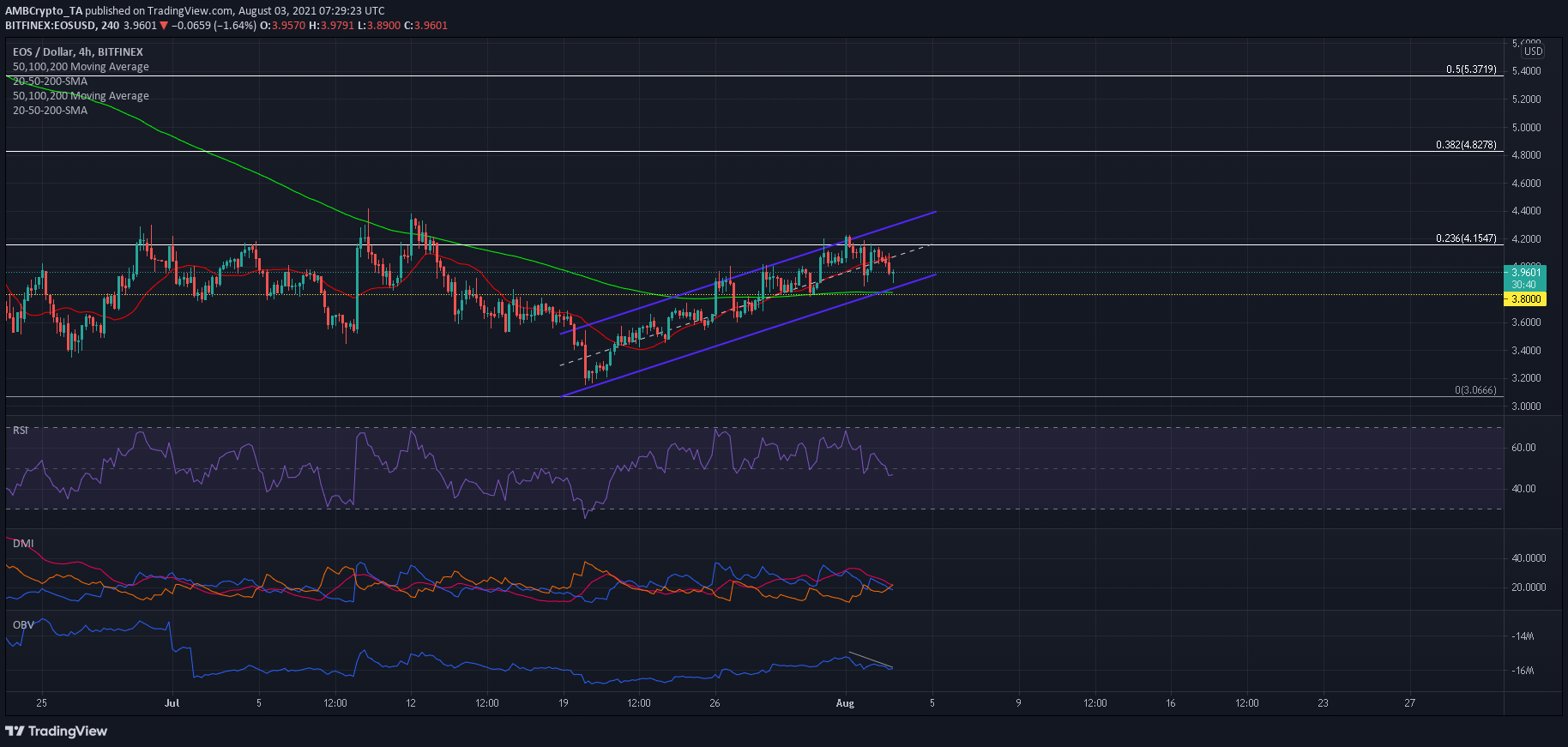Select the 0.382(4.8278) Fibonacci level label
This screenshot has width=1568, height=747.
[x=1466, y=145]
